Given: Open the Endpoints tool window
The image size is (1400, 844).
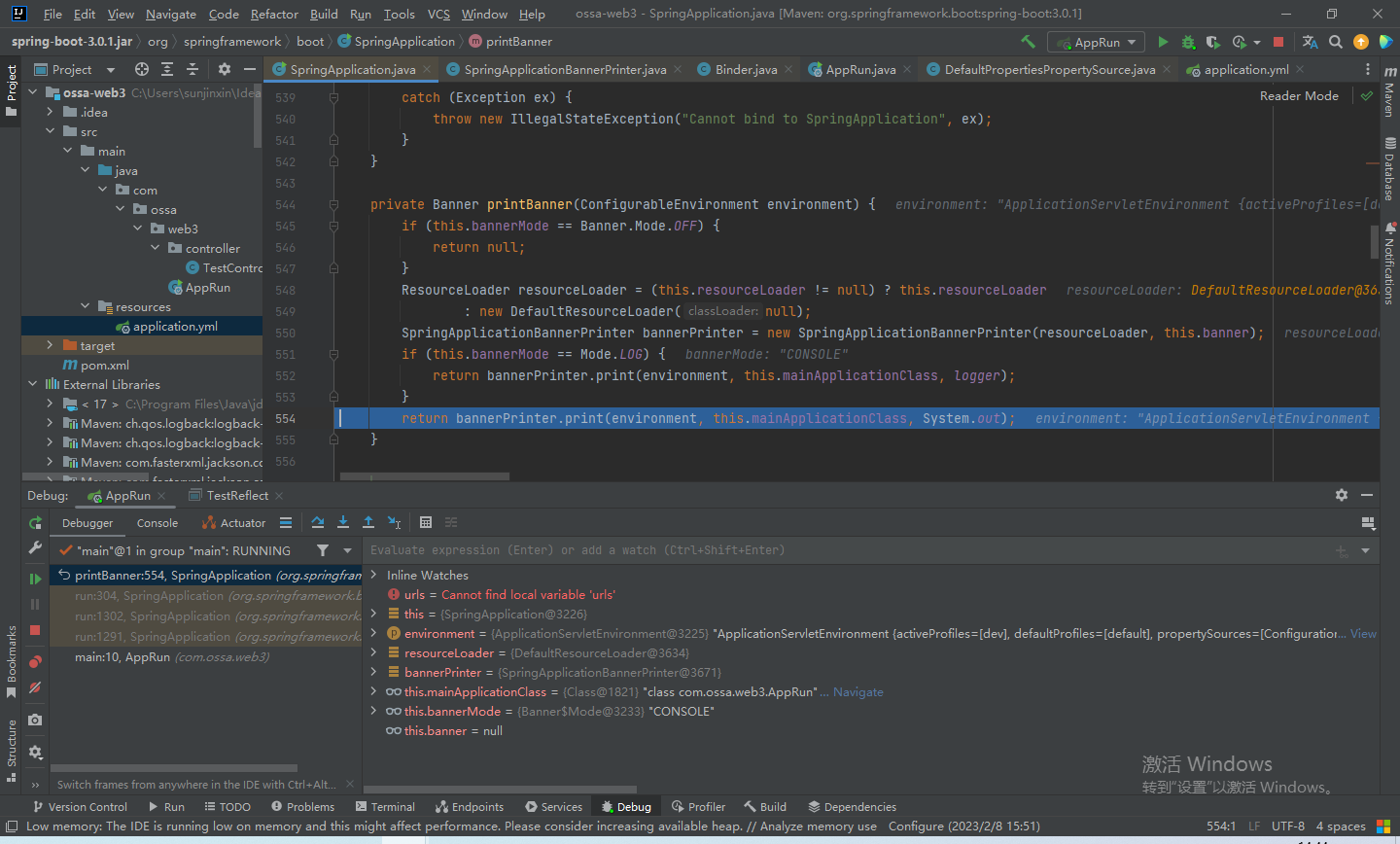Looking at the screenshot, I should coord(470,807).
